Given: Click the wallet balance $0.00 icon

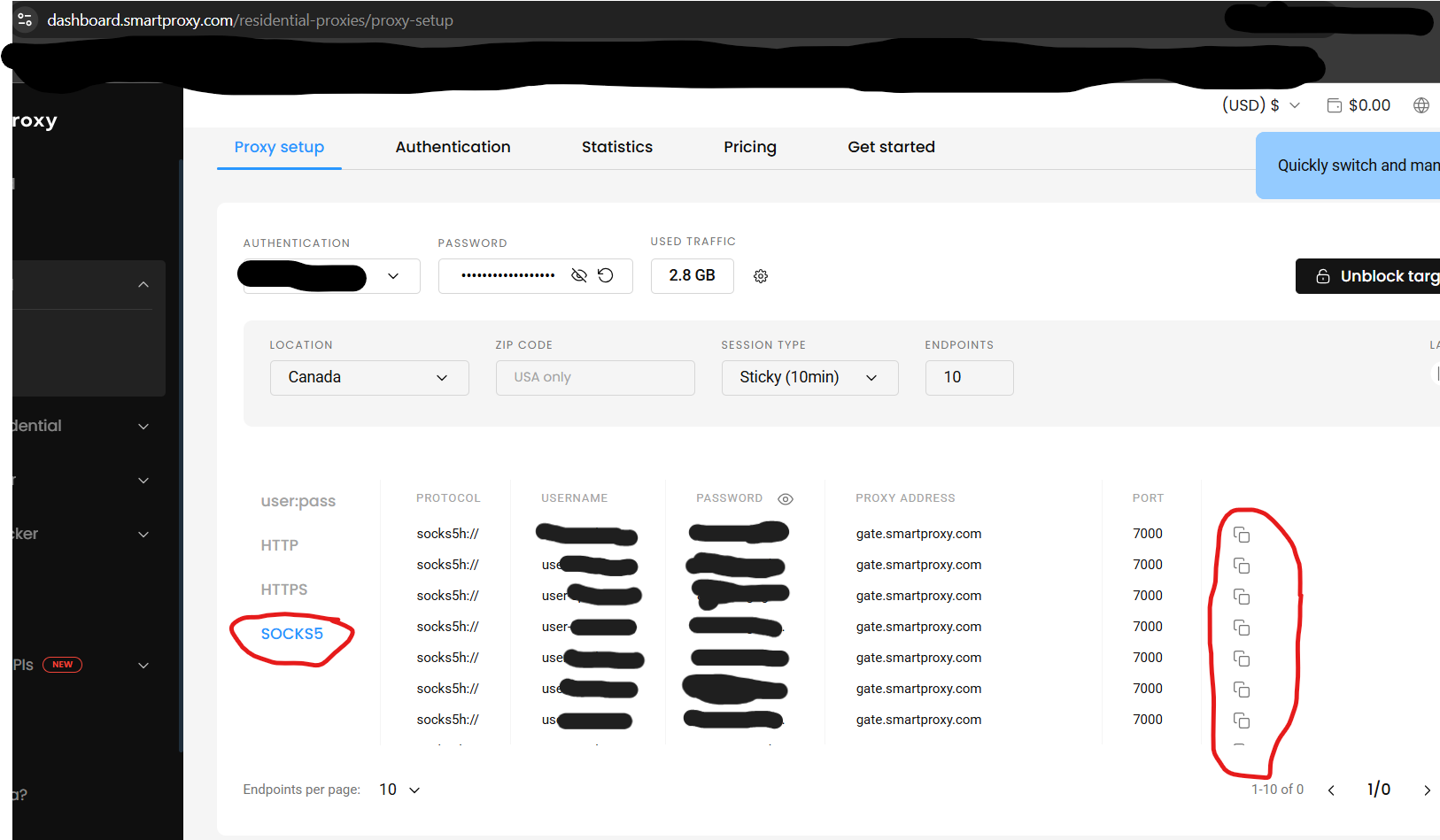Looking at the screenshot, I should (1334, 105).
